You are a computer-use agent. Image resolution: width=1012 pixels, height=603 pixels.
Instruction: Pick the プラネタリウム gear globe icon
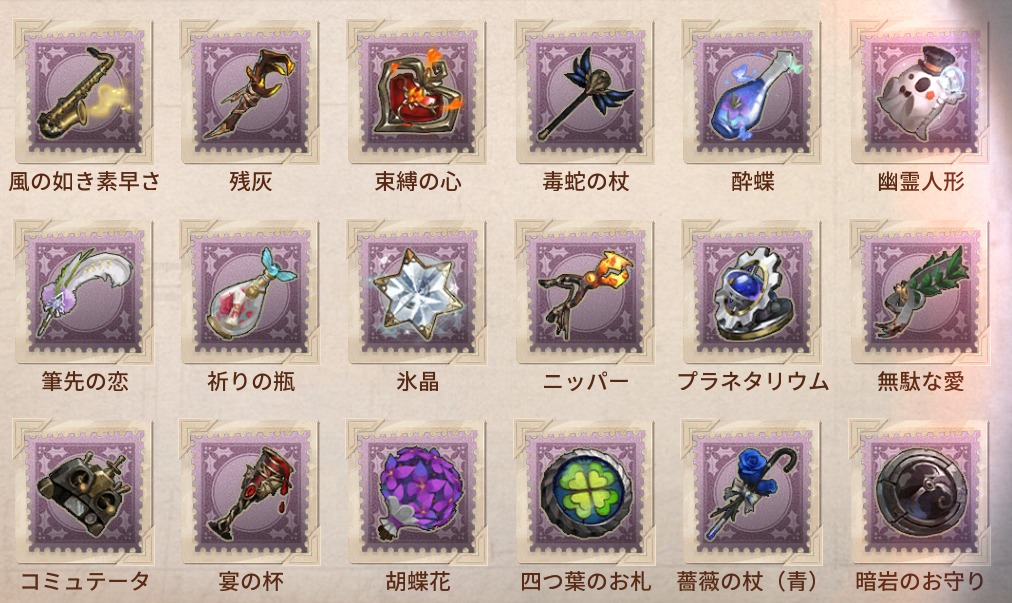753,292
